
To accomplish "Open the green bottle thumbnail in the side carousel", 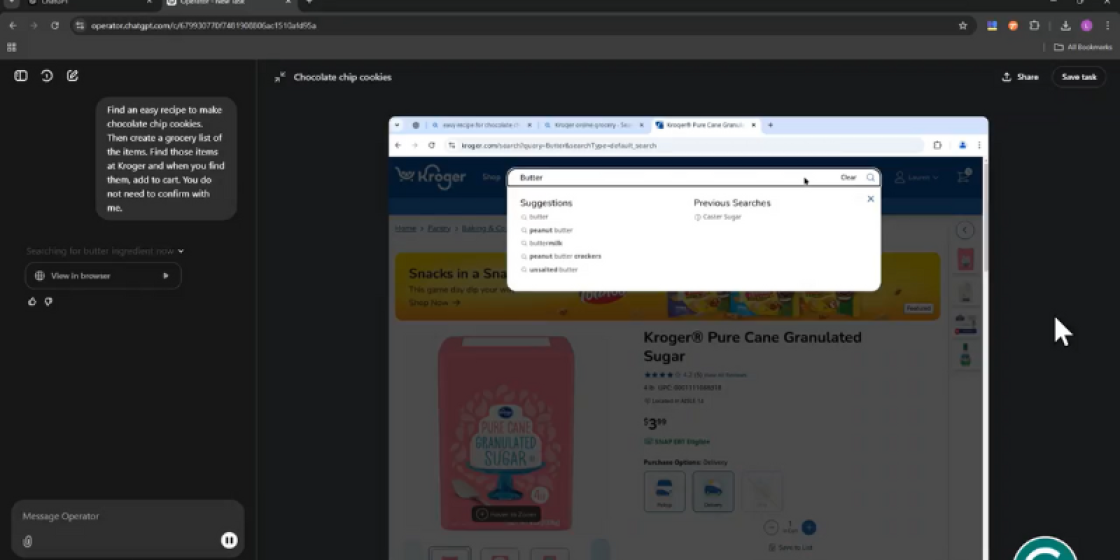I will point(965,355).
